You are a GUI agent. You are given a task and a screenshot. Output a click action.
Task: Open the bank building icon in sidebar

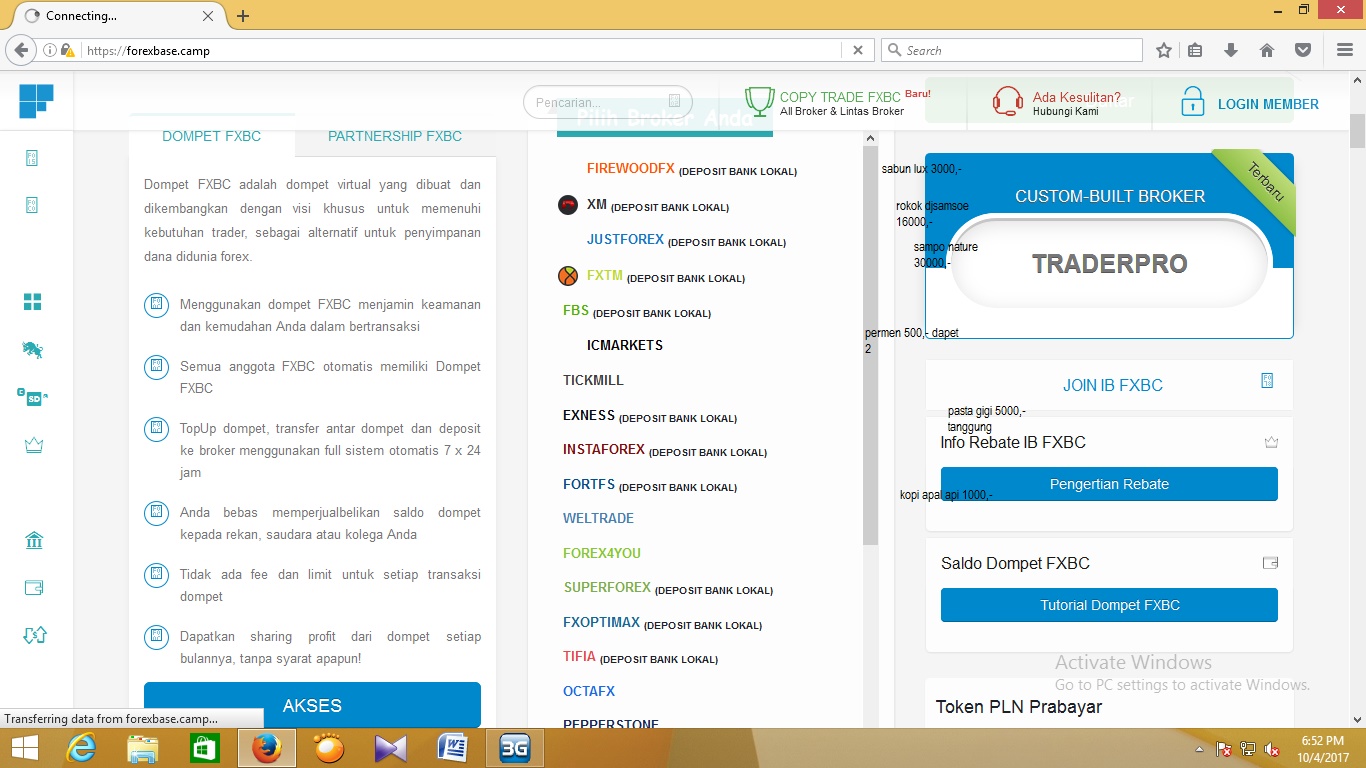[x=34, y=541]
